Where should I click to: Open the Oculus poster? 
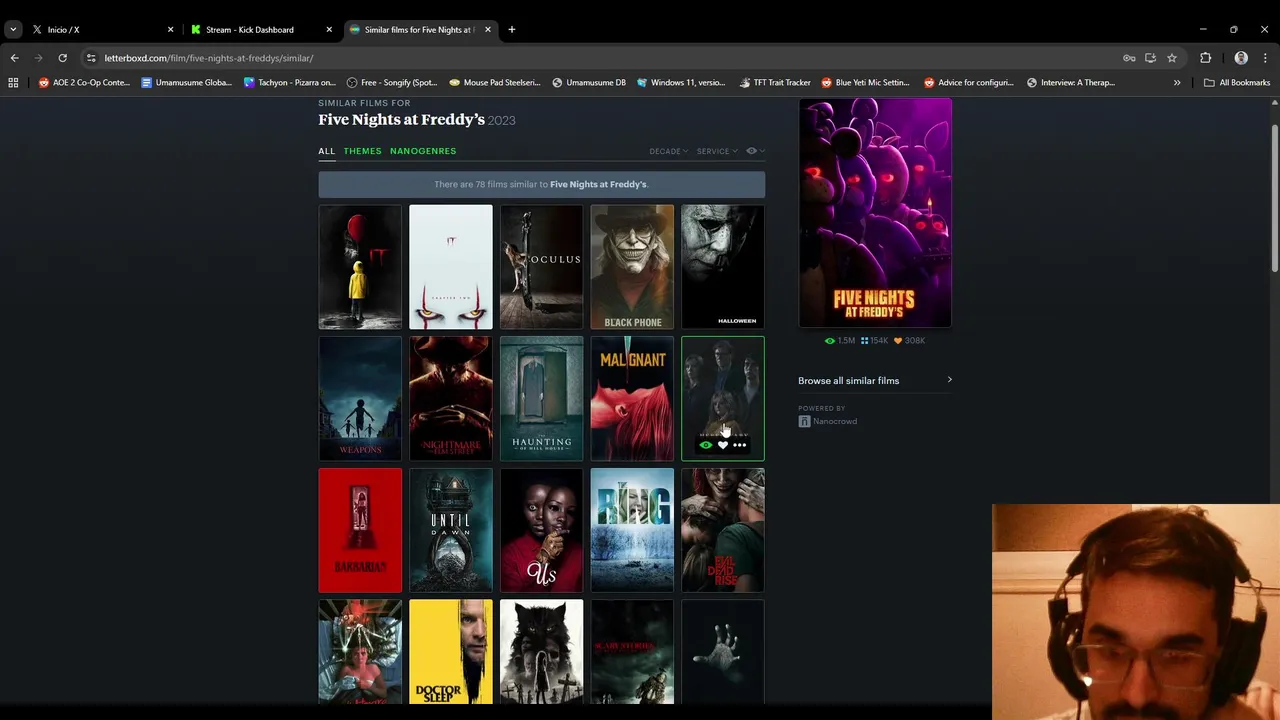click(x=541, y=267)
